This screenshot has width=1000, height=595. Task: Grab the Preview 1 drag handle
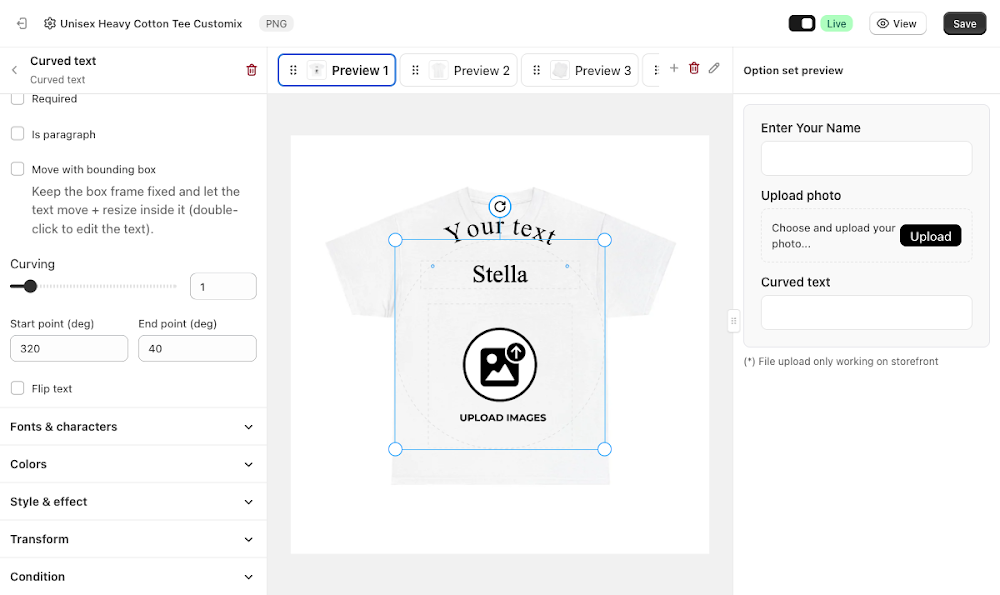pos(293,70)
